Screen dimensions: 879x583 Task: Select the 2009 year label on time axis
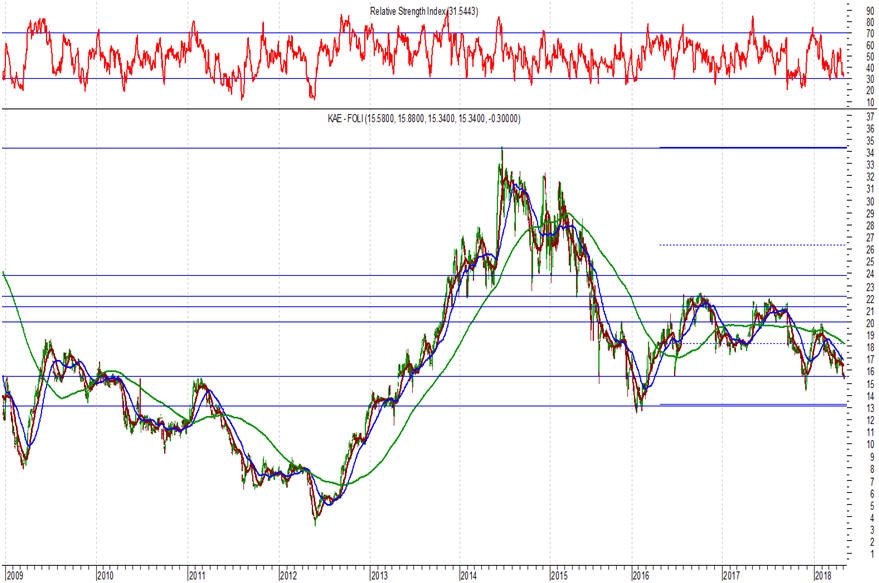click(x=15, y=576)
